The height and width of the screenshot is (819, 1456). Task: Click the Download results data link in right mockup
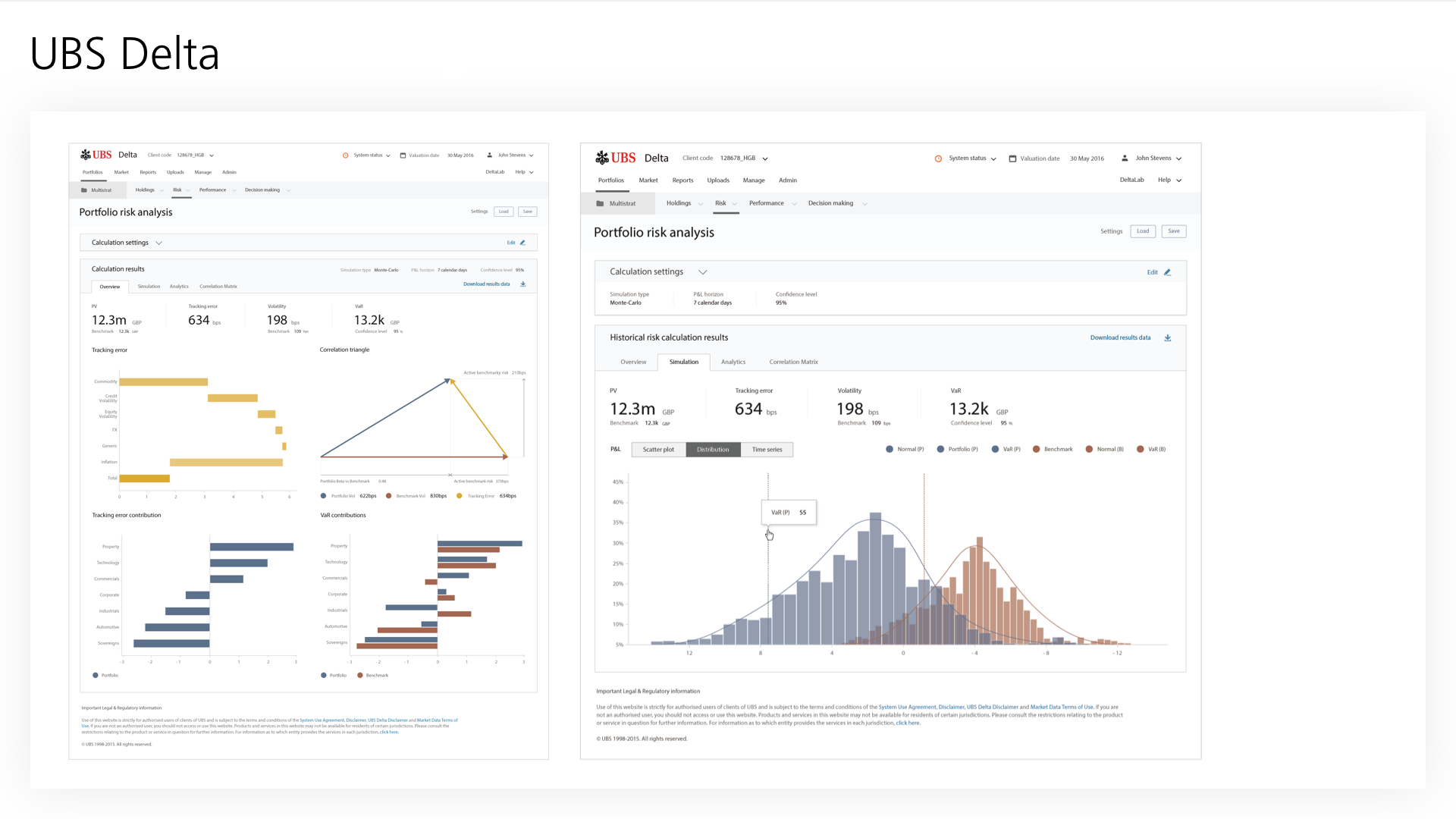(1120, 338)
